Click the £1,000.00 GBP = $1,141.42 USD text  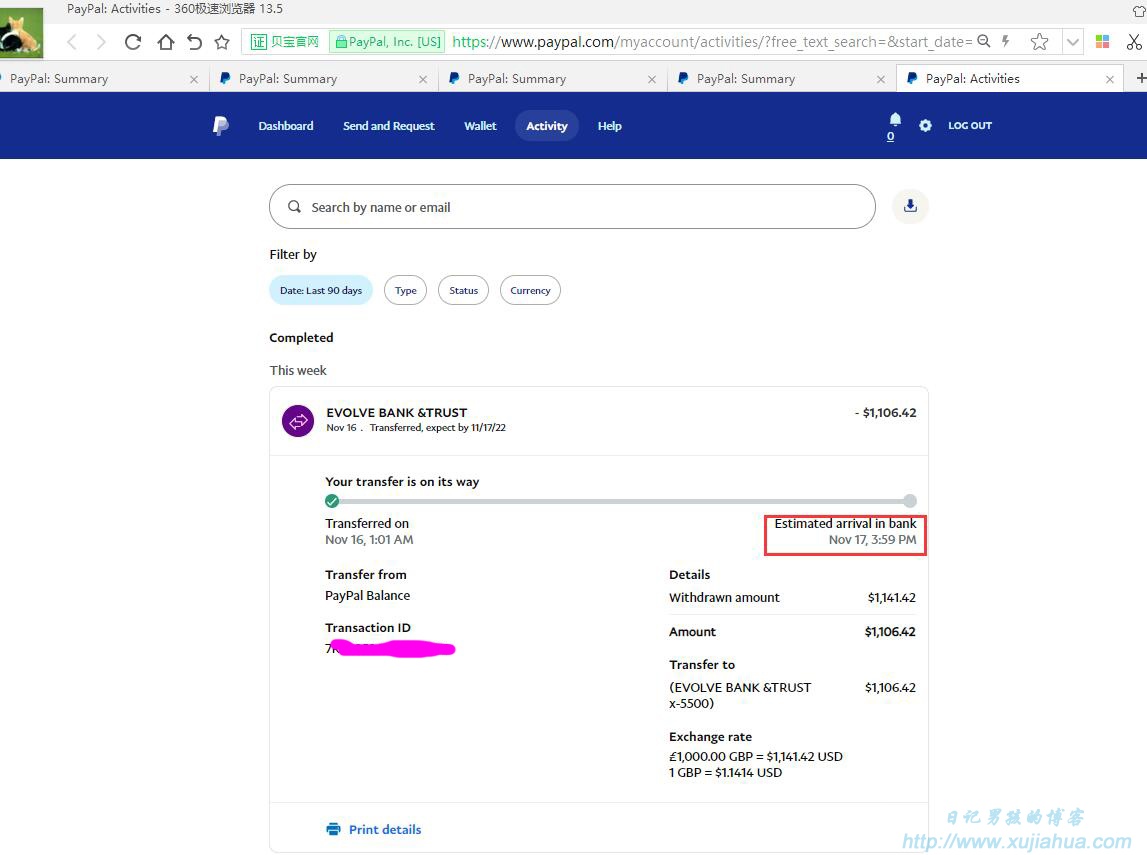[756, 756]
